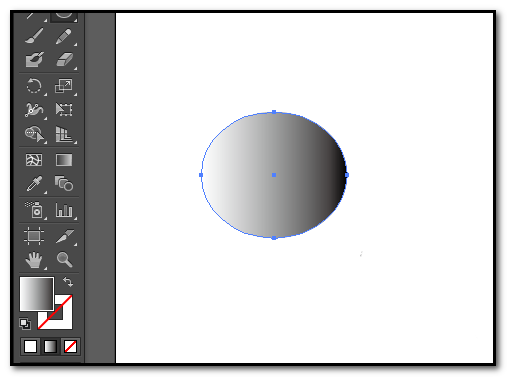Click the top anchor point of the ellipse
The height and width of the screenshot is (377, 507).
(x=274, y=112)
